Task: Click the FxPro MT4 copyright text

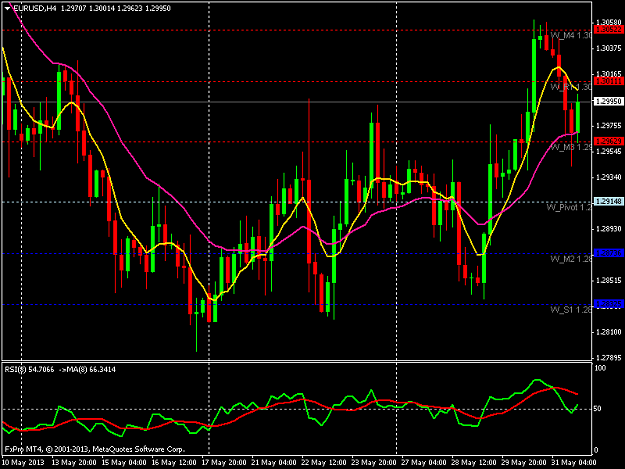Action: (x=95, y=449)
